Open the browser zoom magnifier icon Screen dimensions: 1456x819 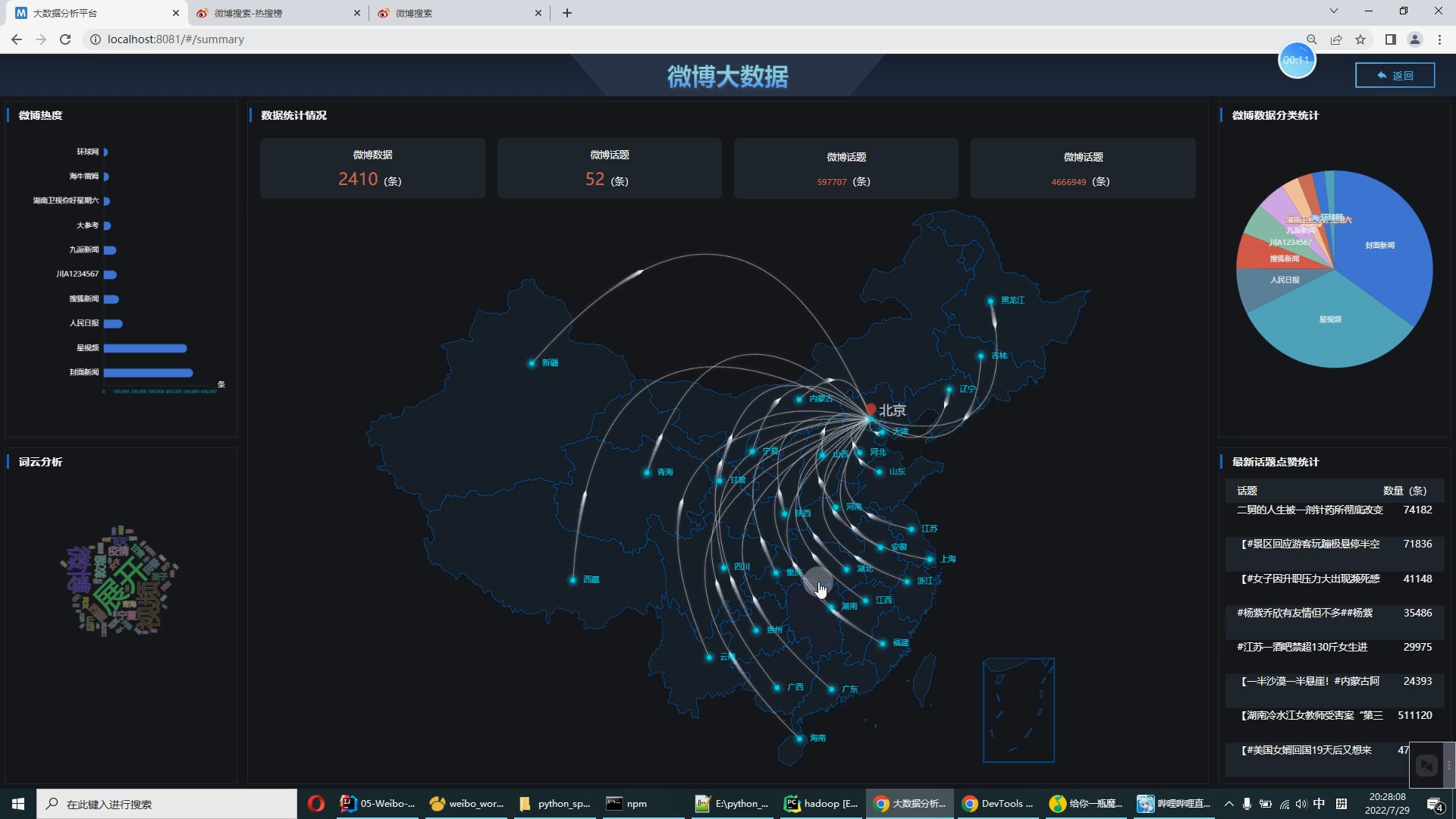(1311, 39)
